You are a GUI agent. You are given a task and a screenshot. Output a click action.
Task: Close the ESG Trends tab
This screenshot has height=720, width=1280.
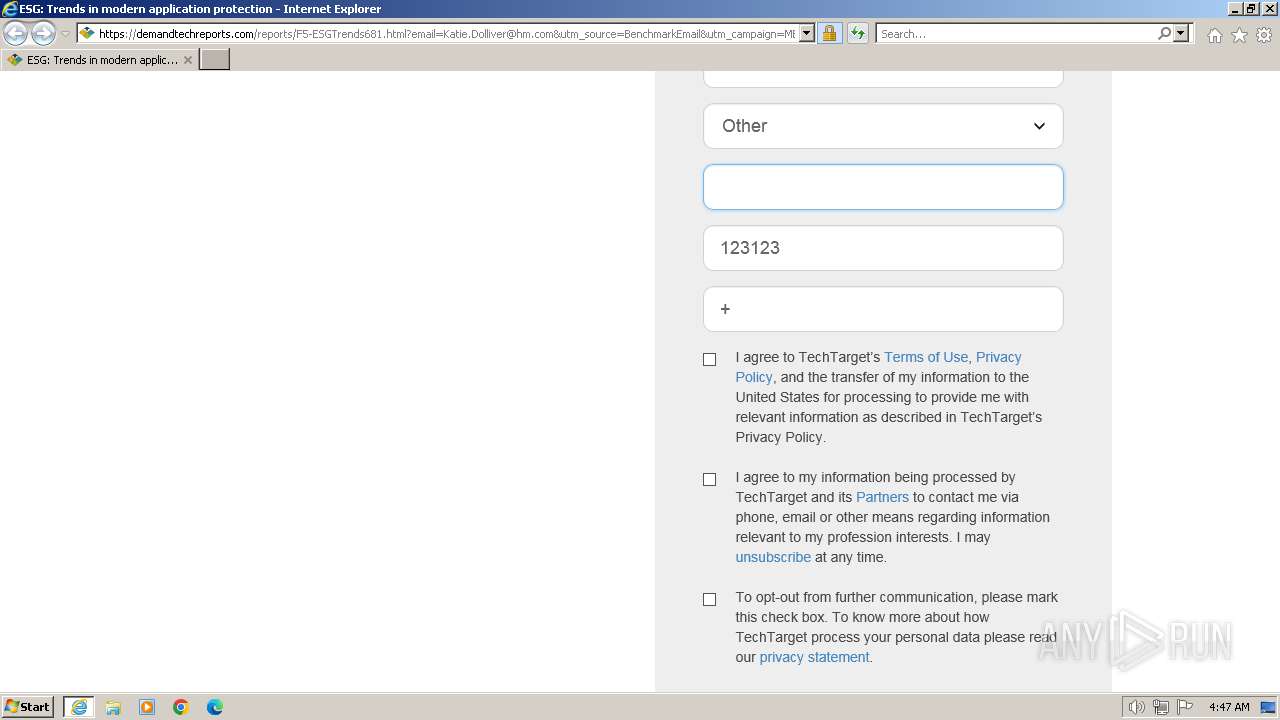pos(187,60)
